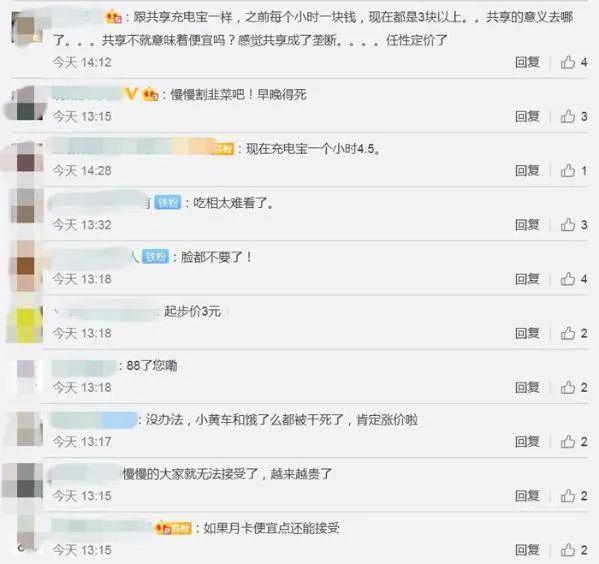The width and height of the screenshot is (599, 564).
Task: Open the yellow avatar of 起步价3元 commenter
Action: pos(25,324)
